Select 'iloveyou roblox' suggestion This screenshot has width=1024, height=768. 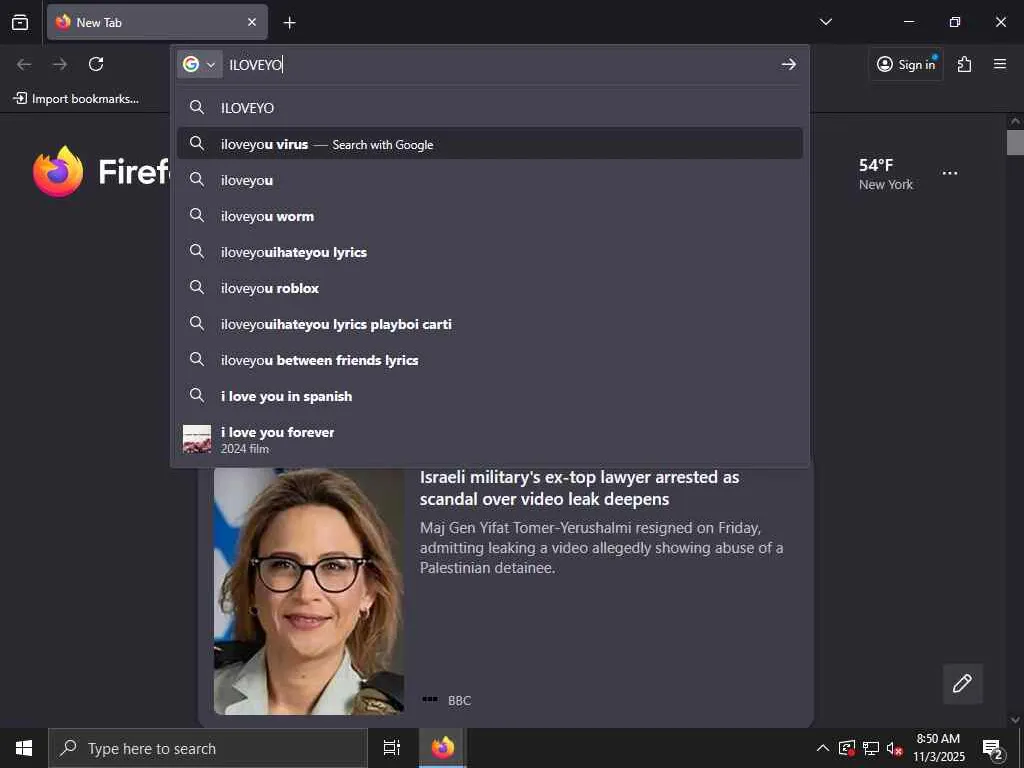[x=490, y=287]
